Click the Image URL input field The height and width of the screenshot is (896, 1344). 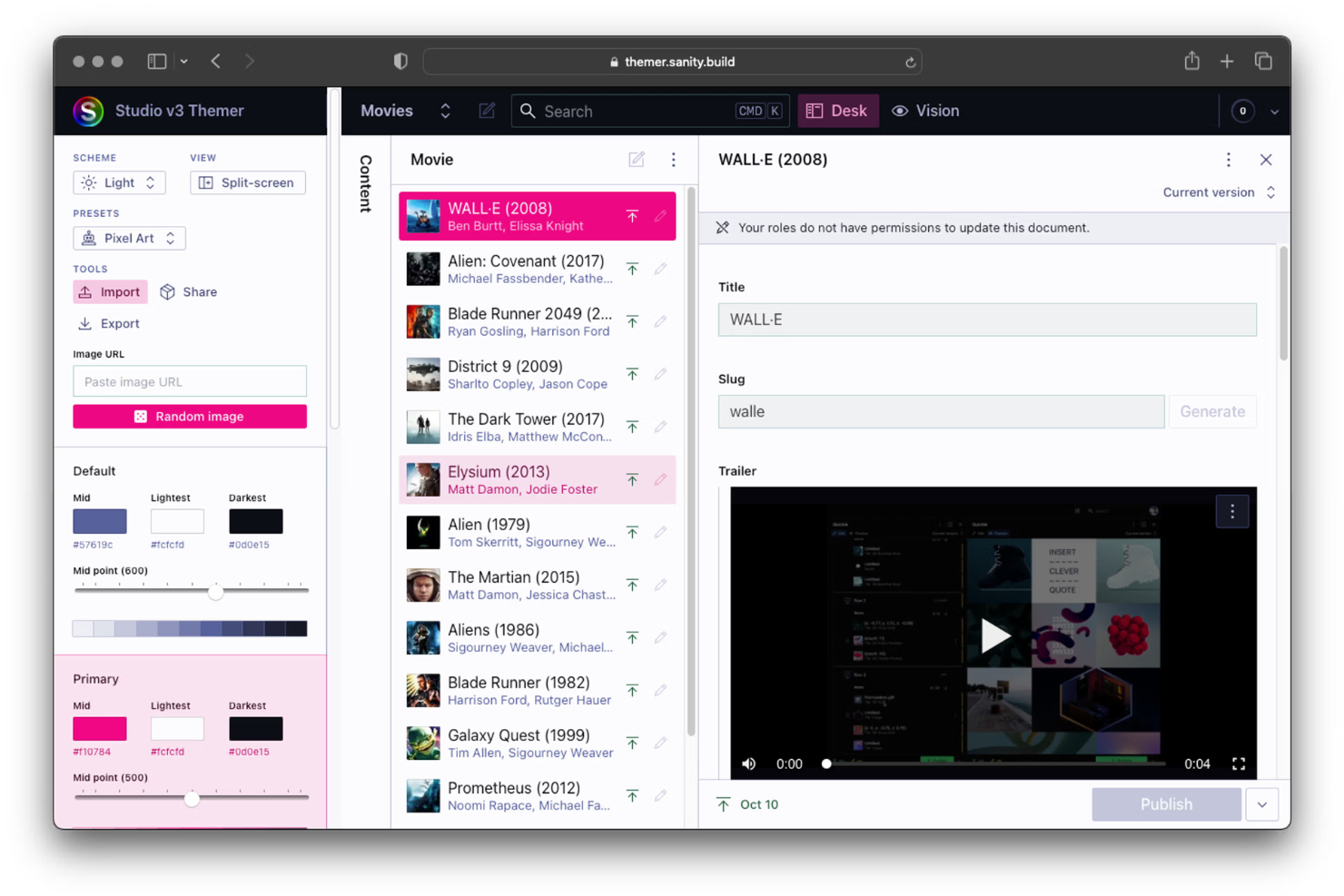click(190, 381)
